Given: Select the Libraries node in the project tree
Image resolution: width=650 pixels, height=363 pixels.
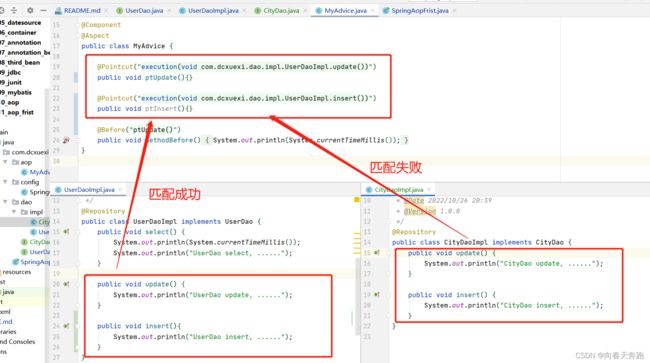Looking at the screenshot, I should point(8,332).
